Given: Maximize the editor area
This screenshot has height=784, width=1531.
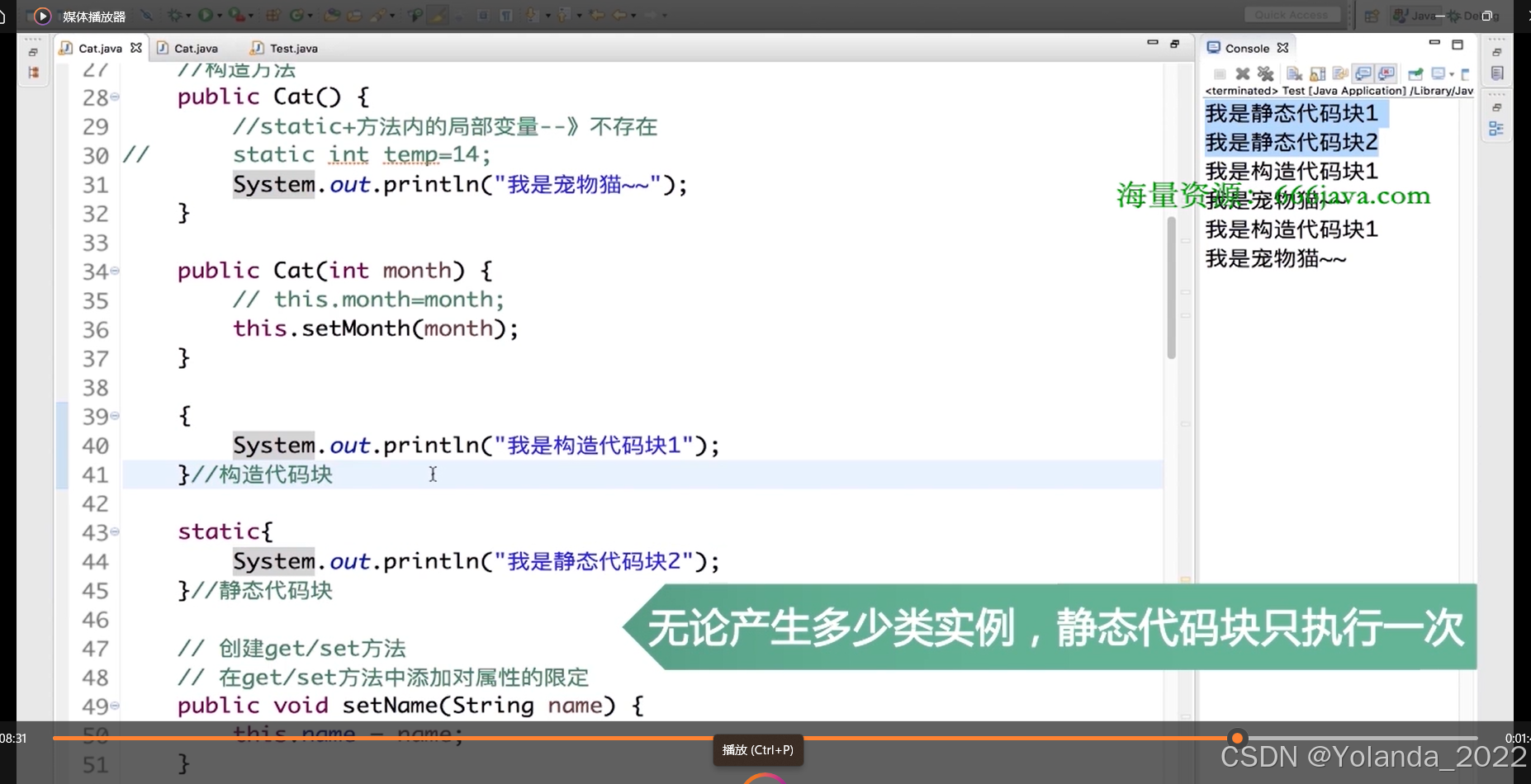Looking at the screenshot, I should coord(1174,44).
